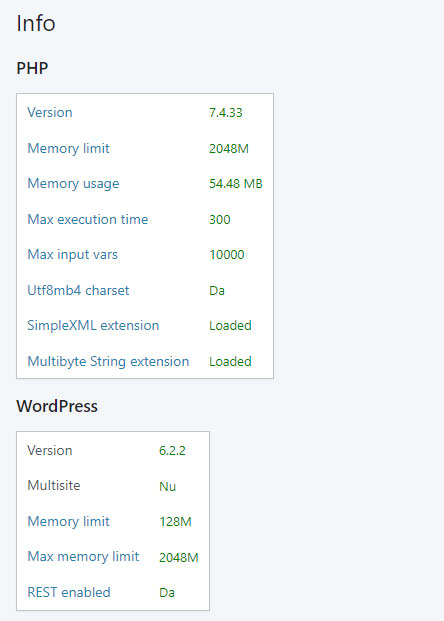Click the PHP Memory limit label
This screenshot has width=444, height=621.
point(69,149)
